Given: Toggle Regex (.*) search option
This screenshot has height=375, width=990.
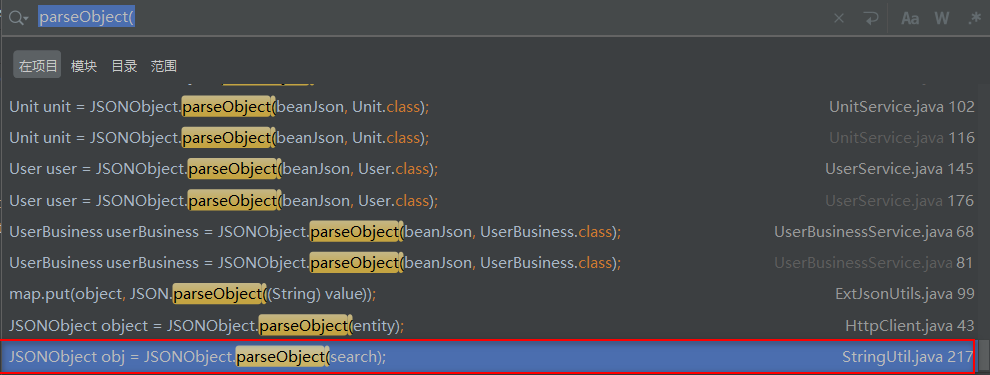Looking at the screenshot, I should click(974, 18).
